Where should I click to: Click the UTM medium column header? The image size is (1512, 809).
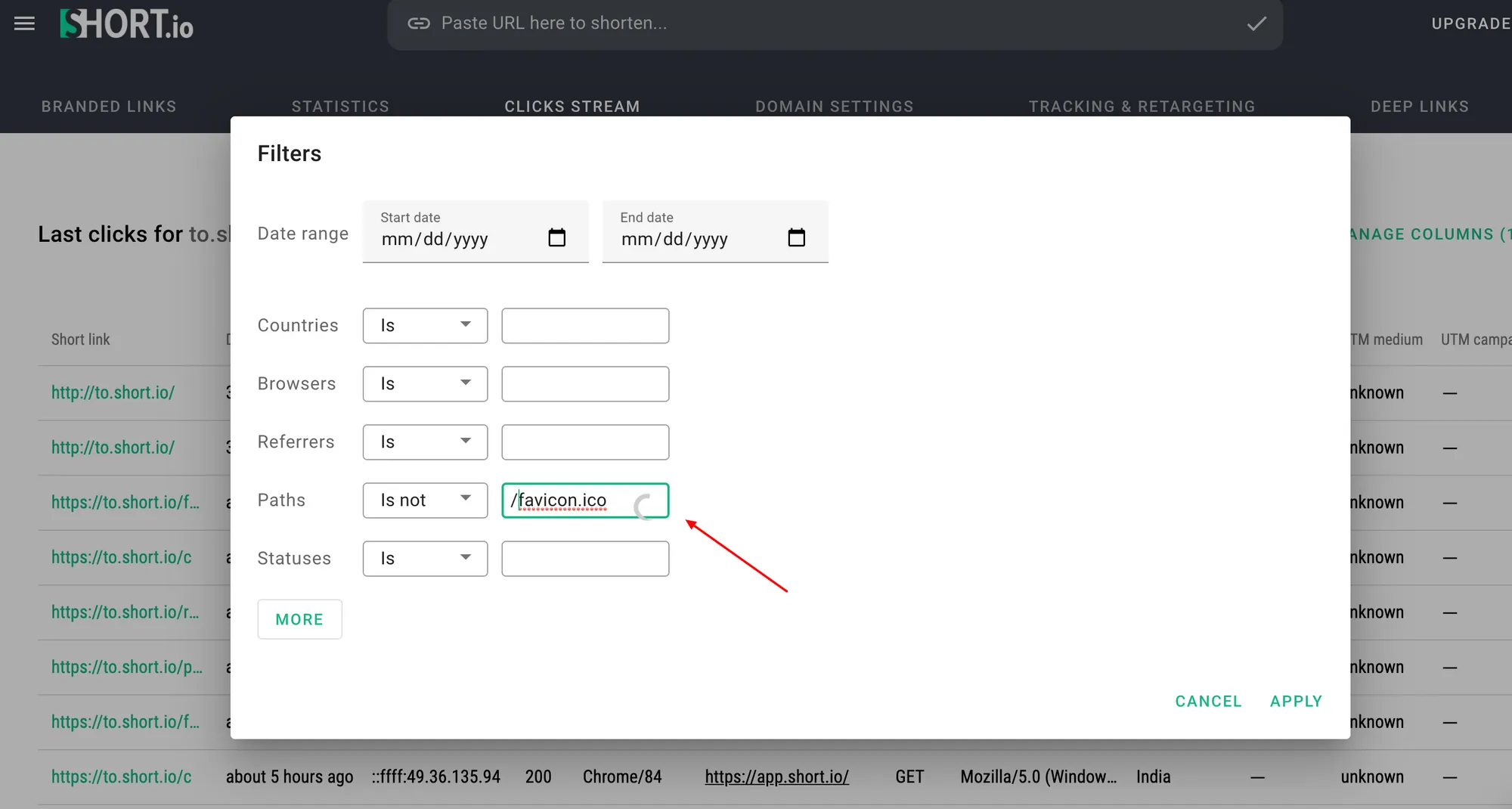pos(1387,339)
